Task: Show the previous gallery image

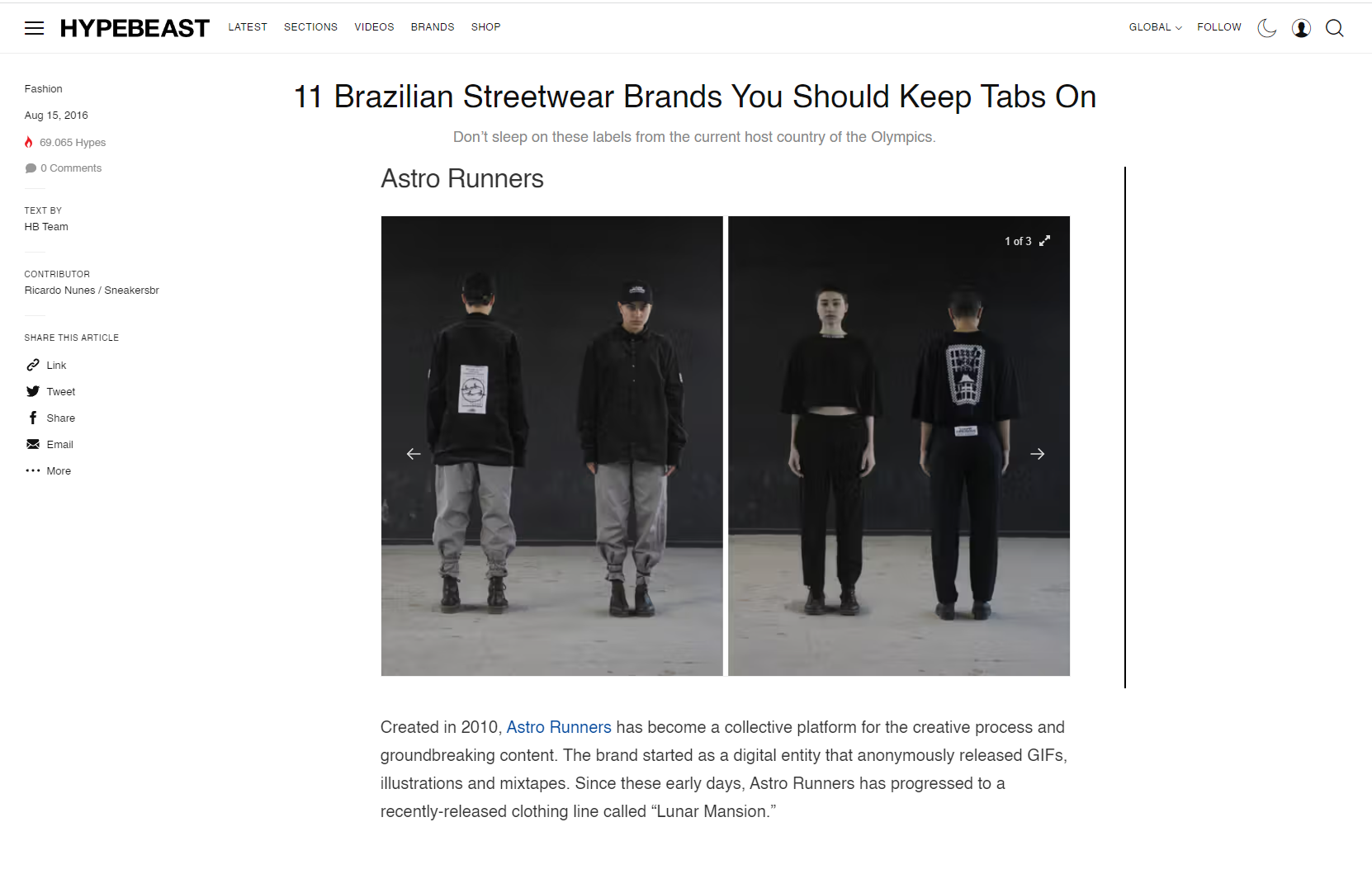Action: tap(414, 454)
